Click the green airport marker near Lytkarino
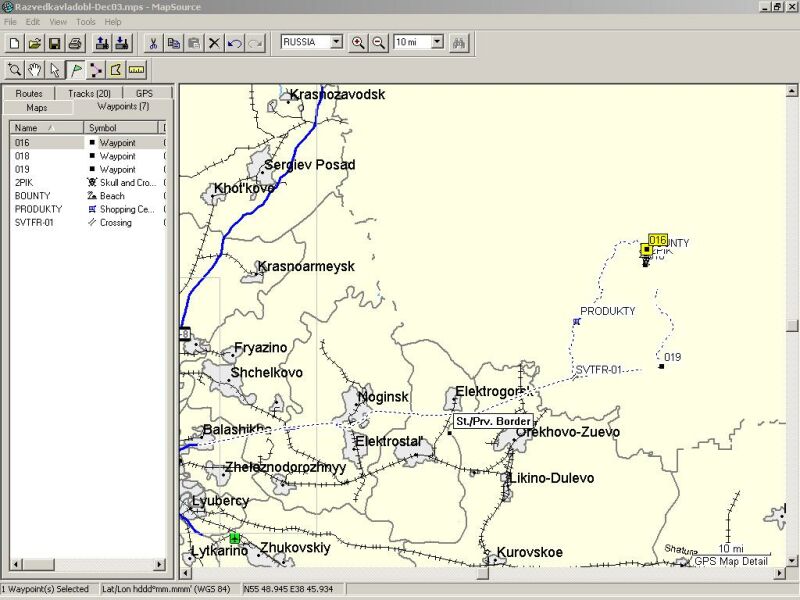The image size is (800, 600). [235, 538]
